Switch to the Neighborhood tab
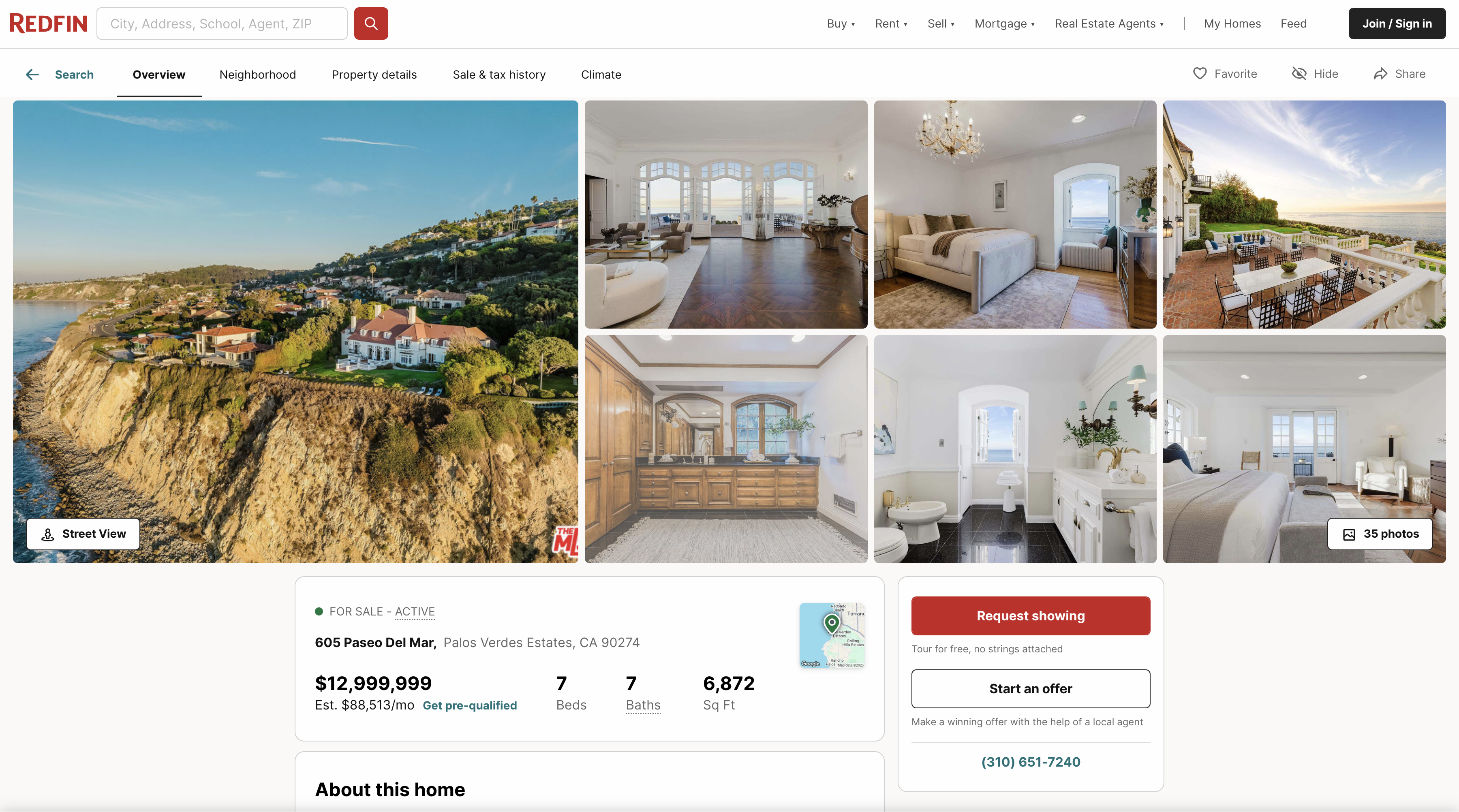1459x812 pixels. coord(258,74)
